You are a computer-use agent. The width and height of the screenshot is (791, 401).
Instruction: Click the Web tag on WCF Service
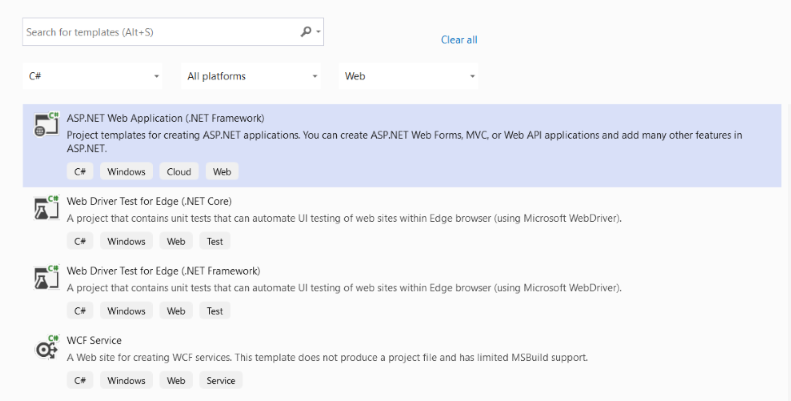176,380
